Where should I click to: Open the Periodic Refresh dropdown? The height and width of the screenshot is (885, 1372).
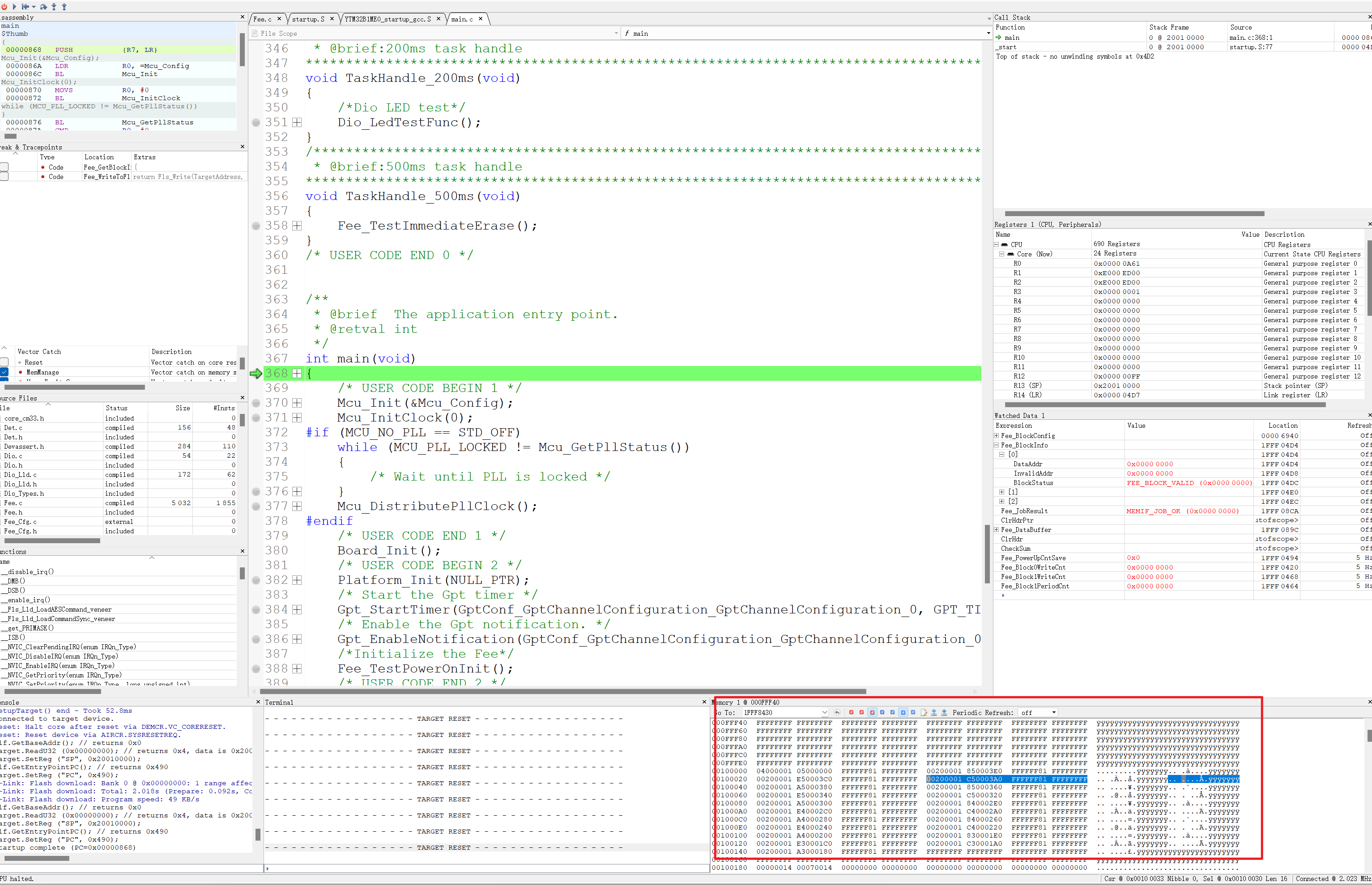1039,713
